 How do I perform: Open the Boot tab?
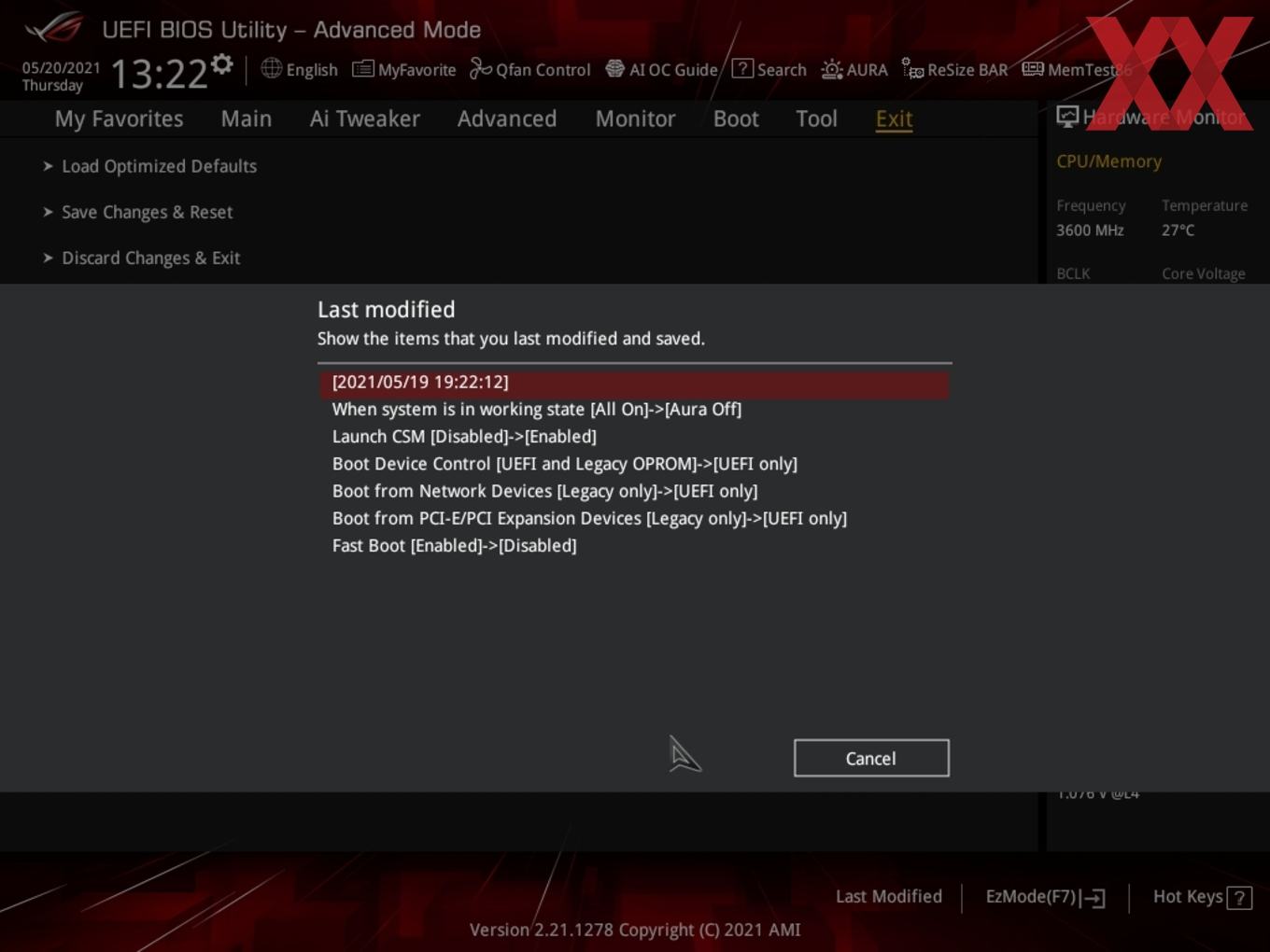[736, 119]
